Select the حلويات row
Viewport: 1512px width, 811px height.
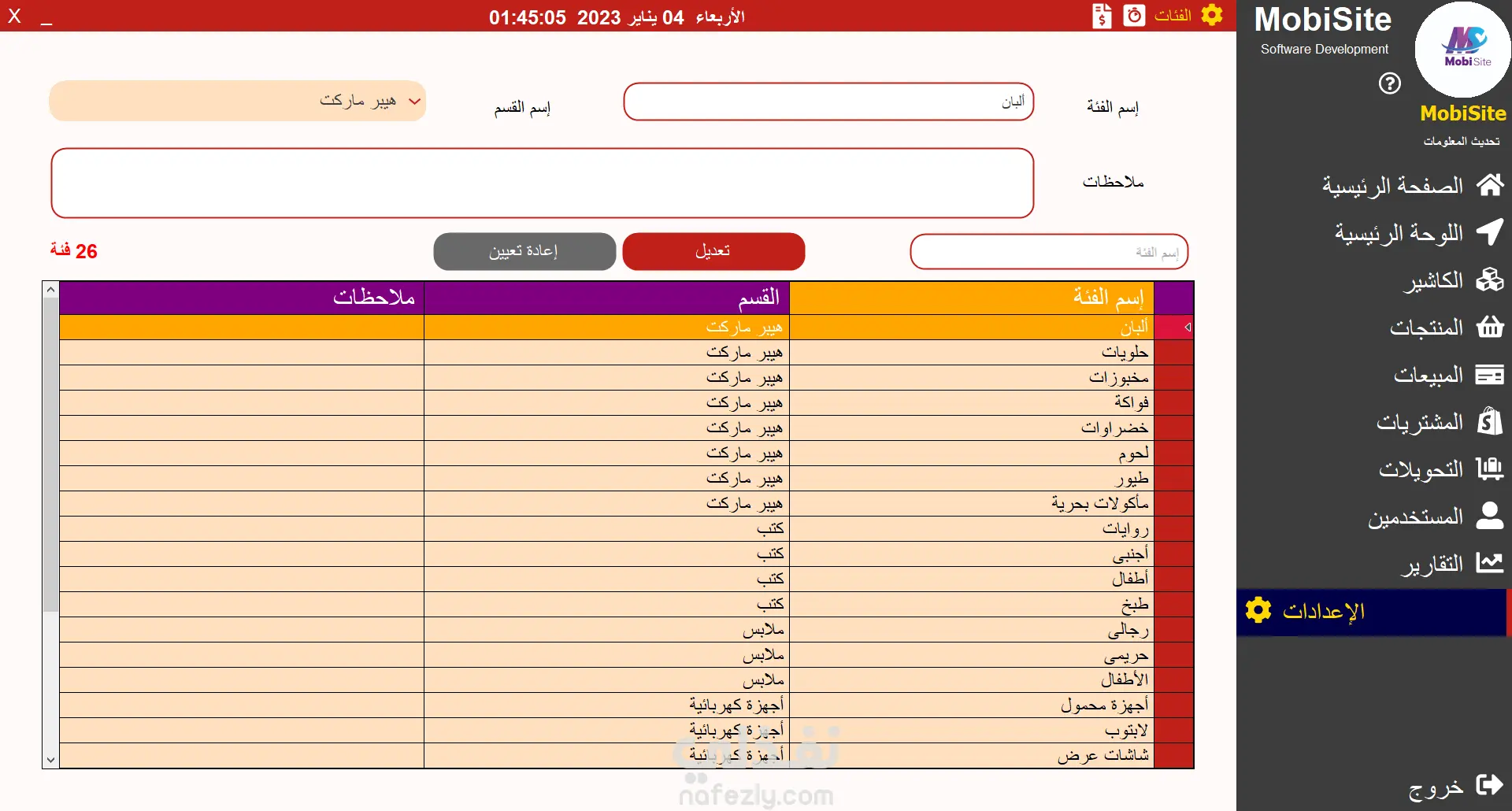[626, 352]
